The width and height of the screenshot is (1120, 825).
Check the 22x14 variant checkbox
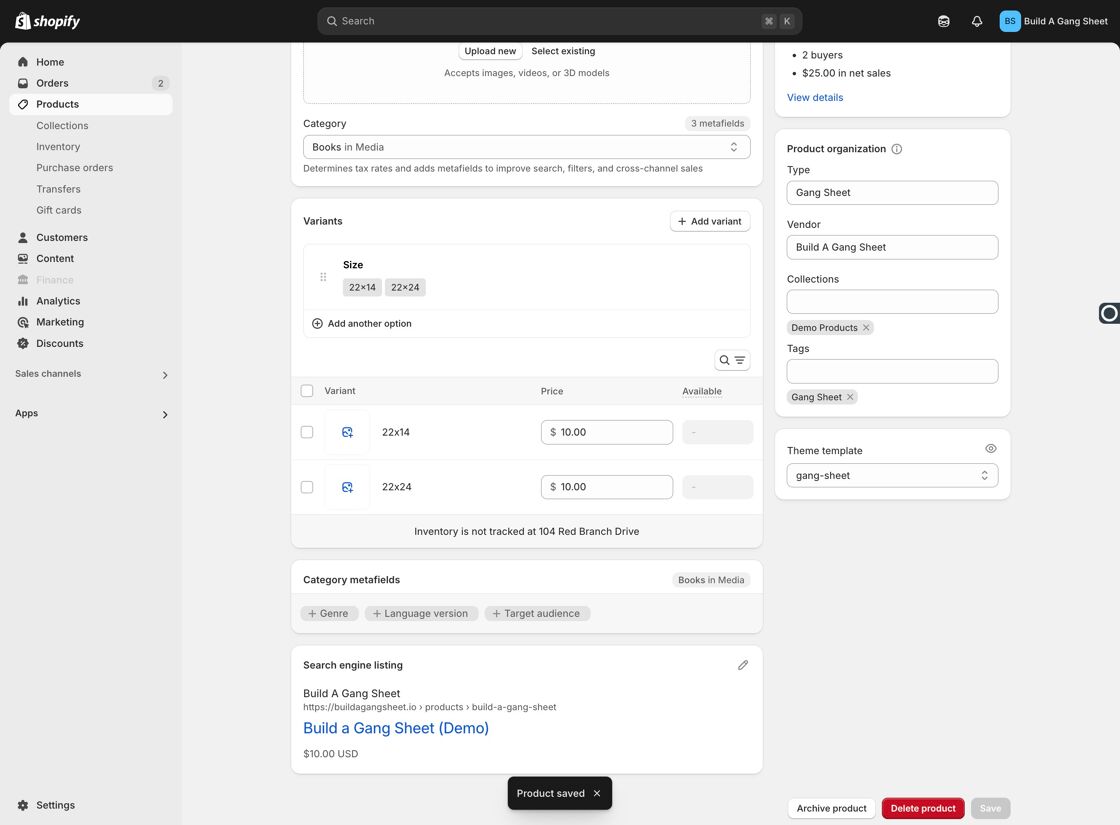click(x=307, y=432)
